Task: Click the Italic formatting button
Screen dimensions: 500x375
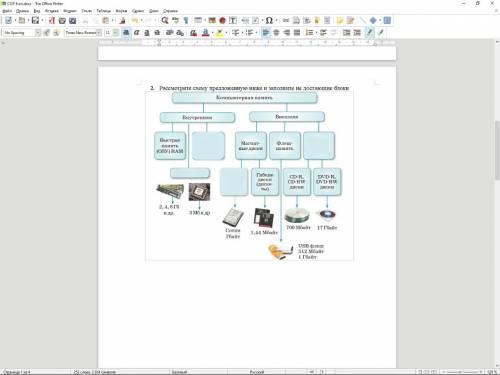Action: click(x=136, y=33)
